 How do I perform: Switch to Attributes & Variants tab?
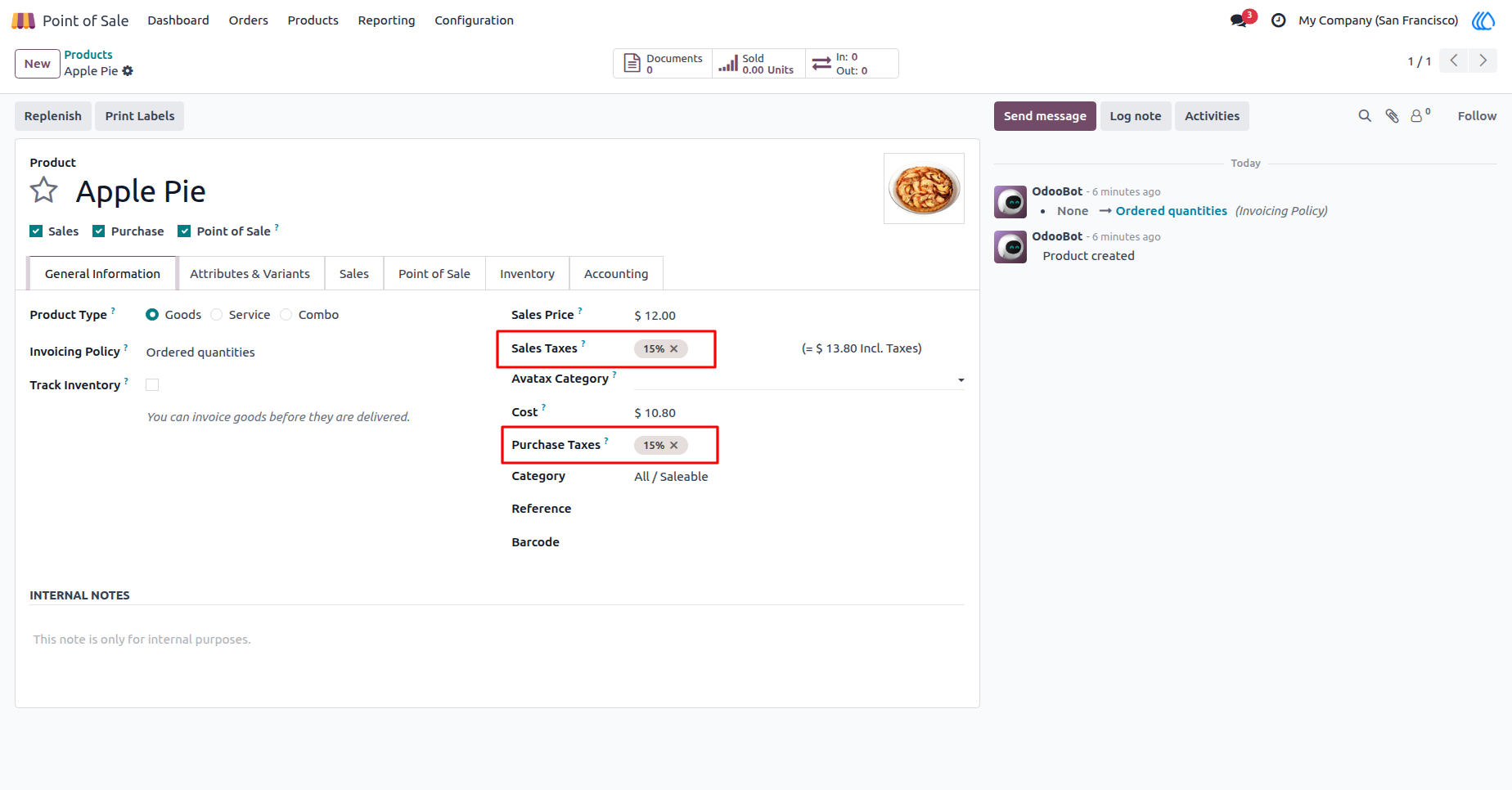point(250,274)
